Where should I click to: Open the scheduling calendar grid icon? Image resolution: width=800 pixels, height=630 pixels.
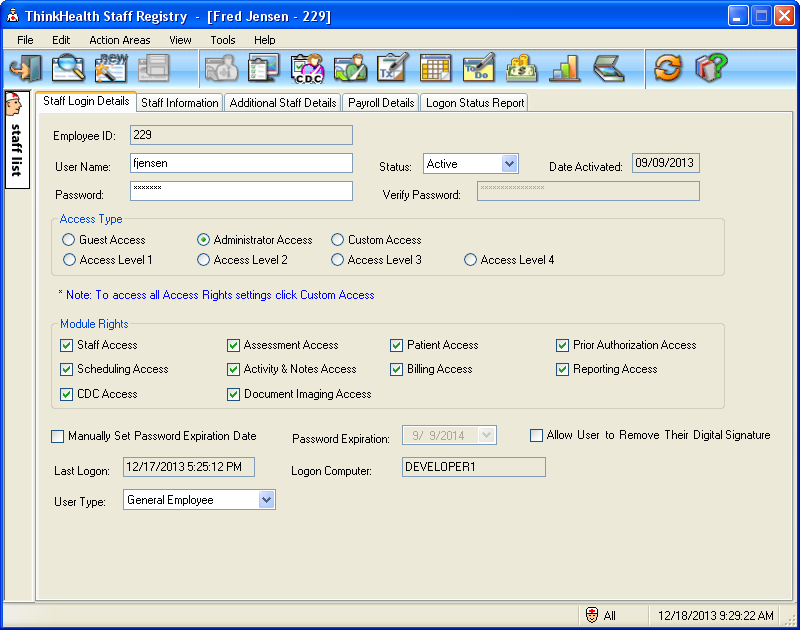pyautogui.click(x=435, y=68)
